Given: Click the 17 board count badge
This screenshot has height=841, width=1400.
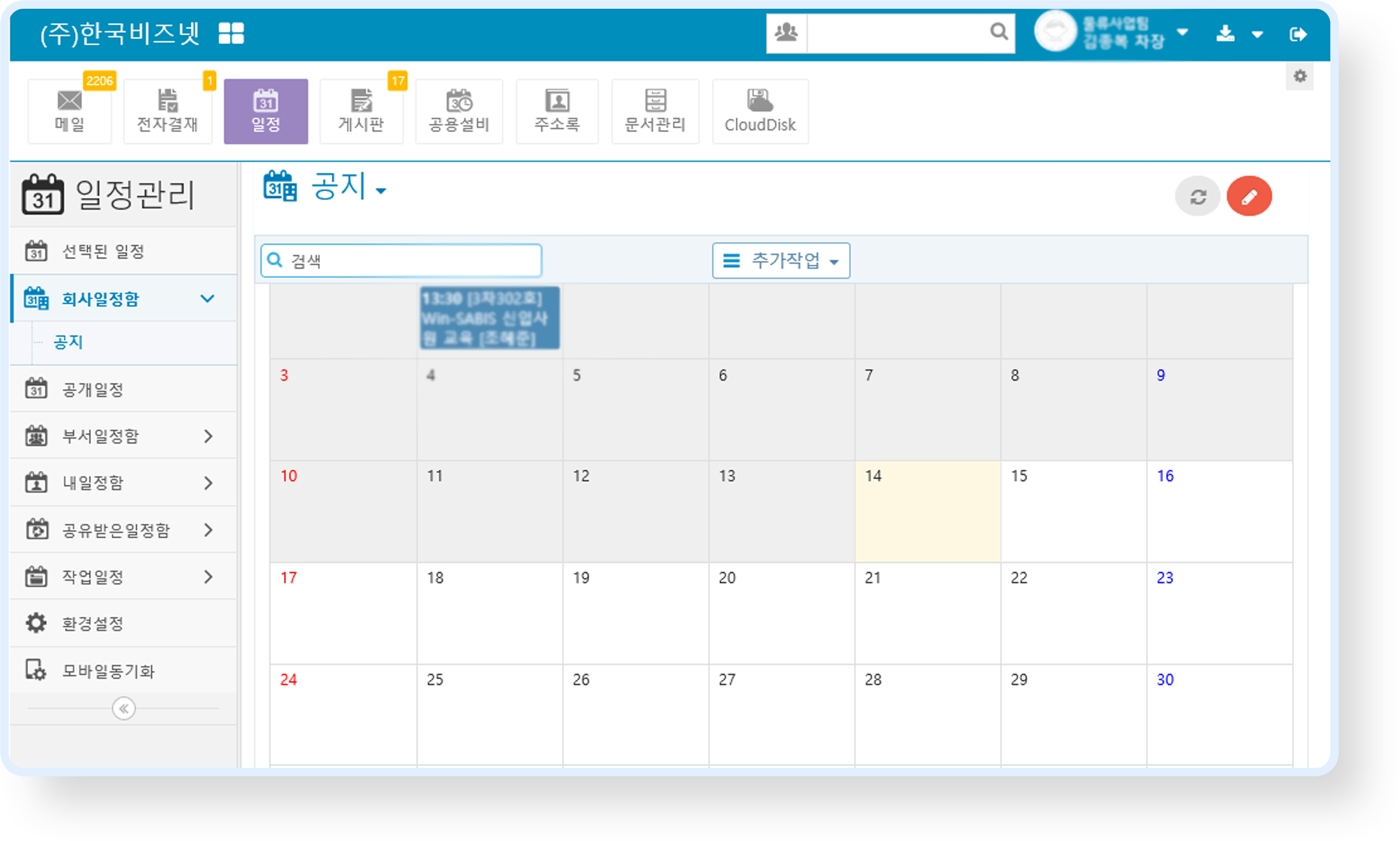Looking at the screenshot, I should [398, 81].
